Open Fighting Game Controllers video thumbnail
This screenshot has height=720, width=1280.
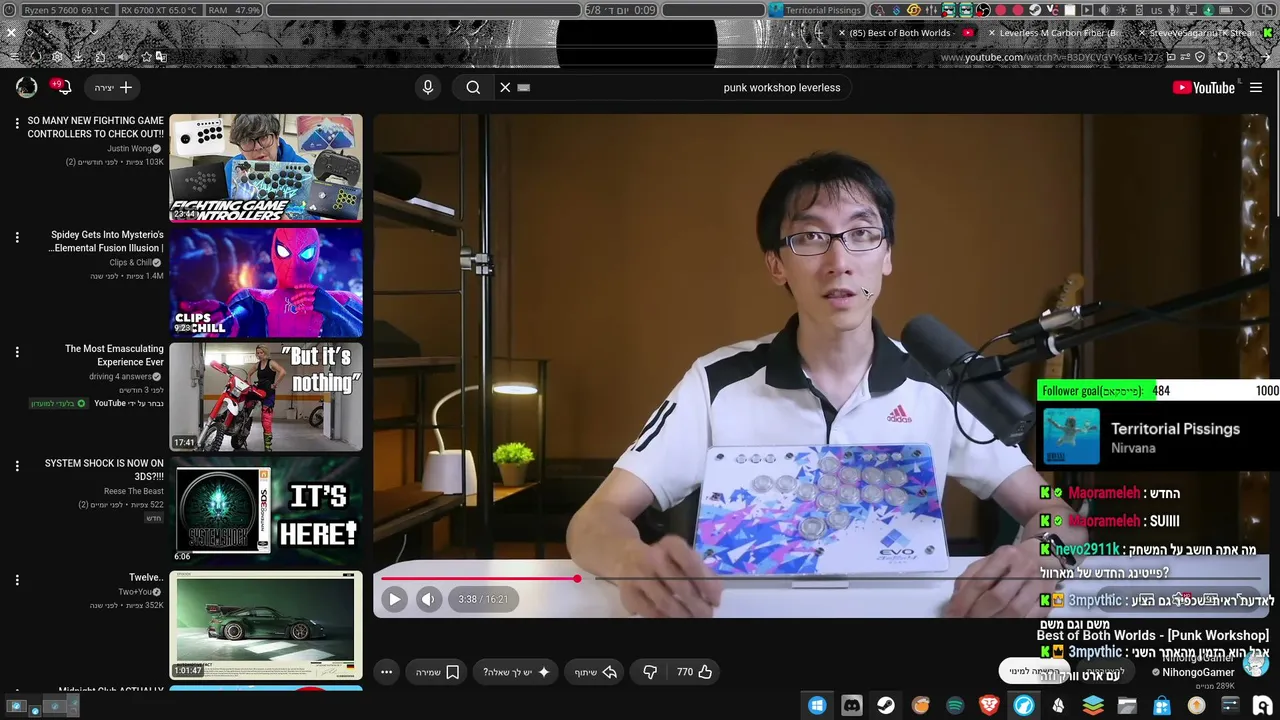pos(266,168)
